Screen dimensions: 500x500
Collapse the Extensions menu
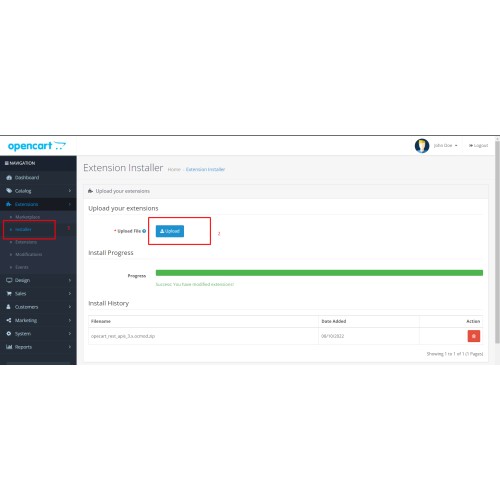pos(38,204)
